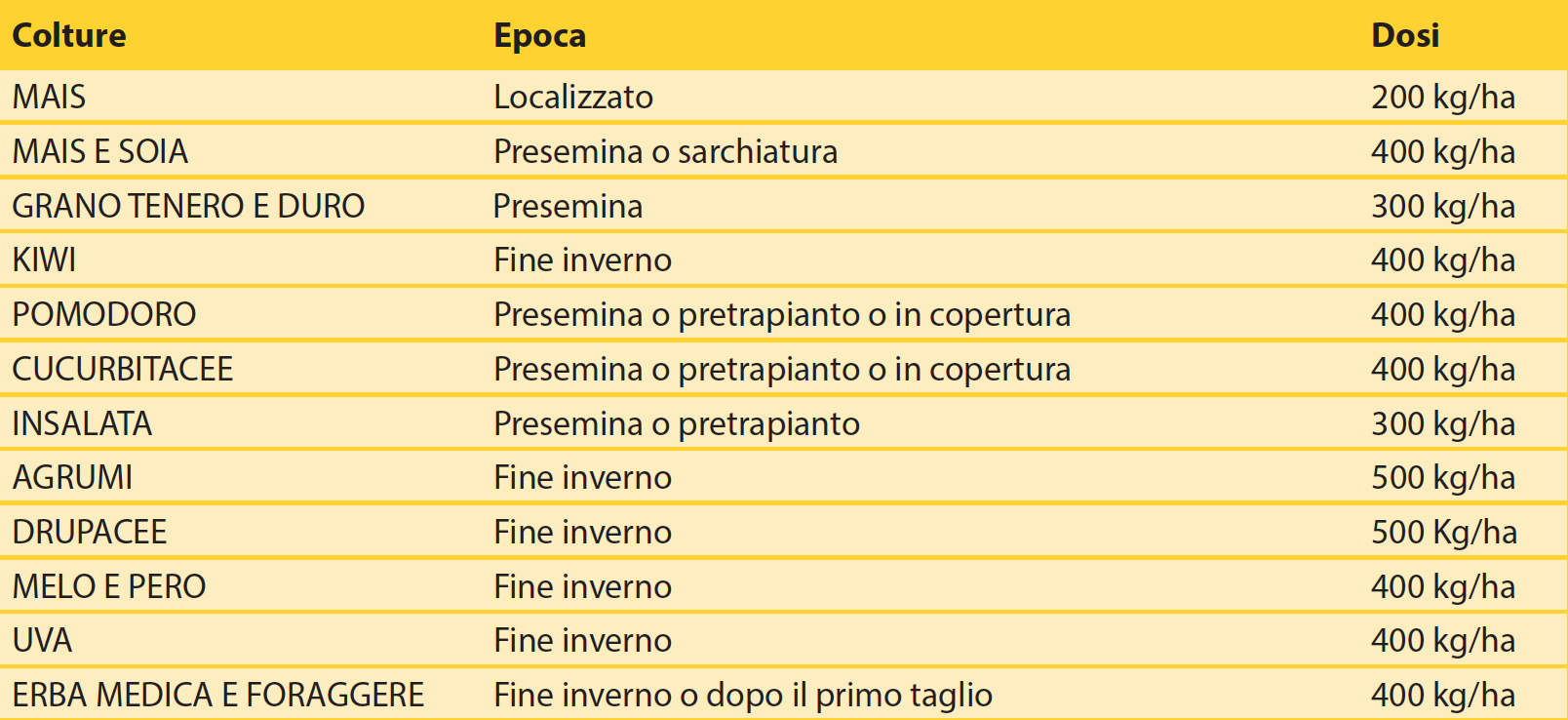Click the 200 kg/ha dose value
The image size is (1568, 720).
(1443, 97)
